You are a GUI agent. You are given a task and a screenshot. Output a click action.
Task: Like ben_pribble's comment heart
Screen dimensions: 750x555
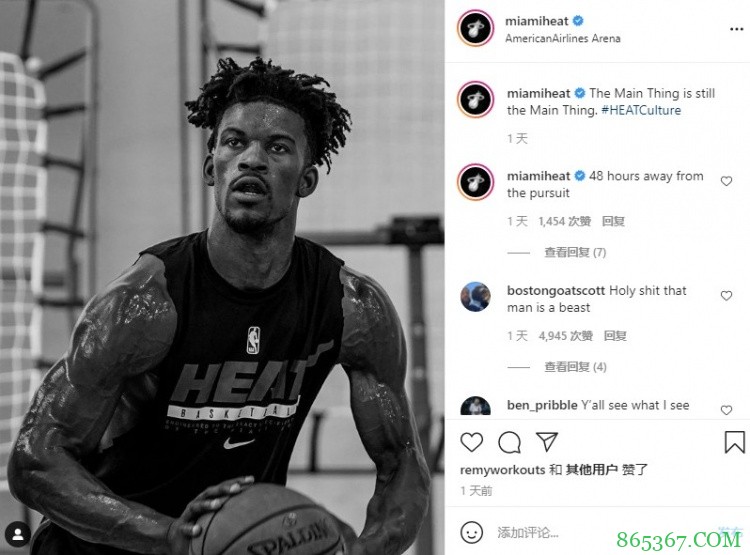pos(726,410)
